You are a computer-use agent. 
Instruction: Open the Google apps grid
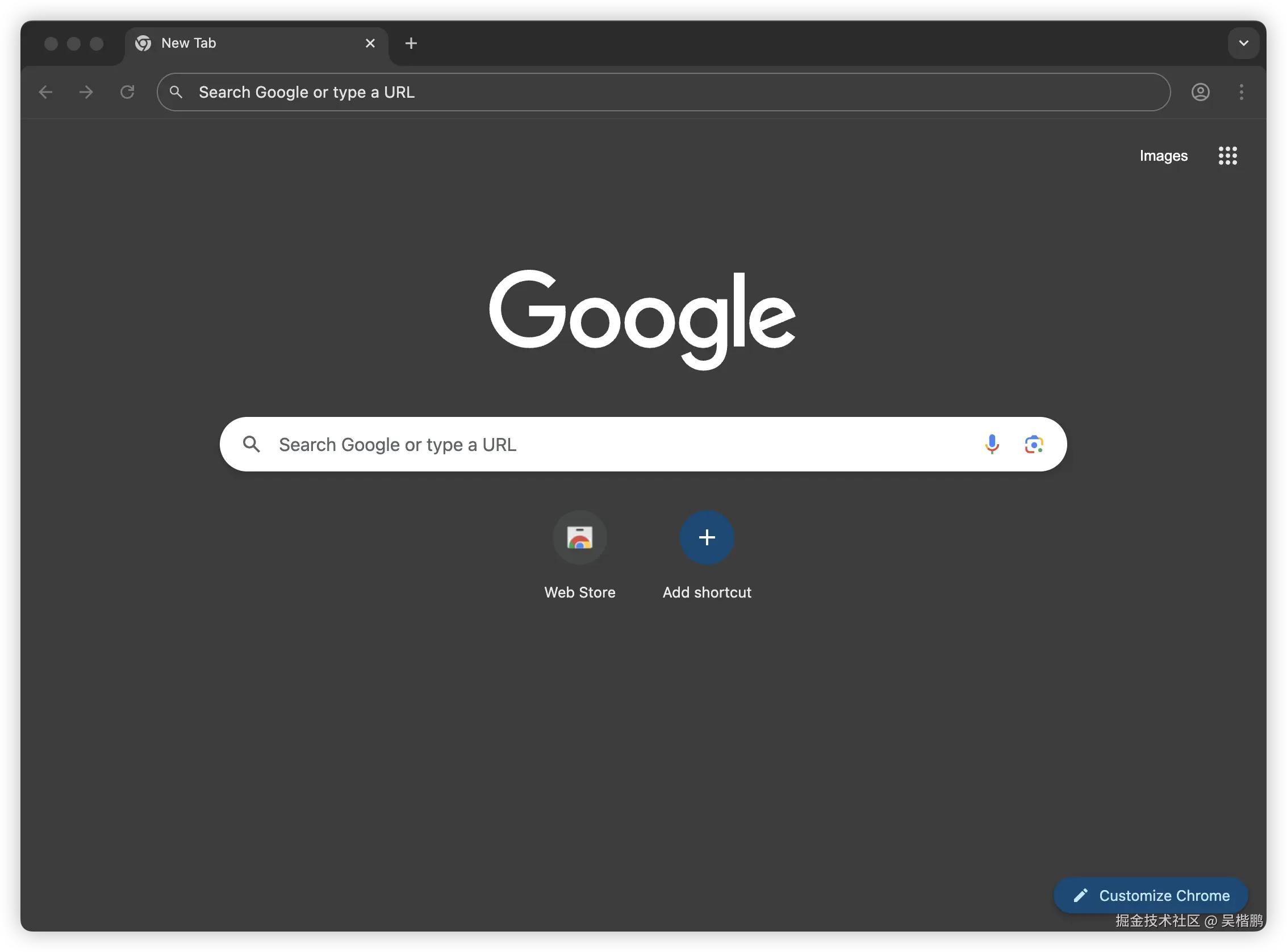(x=1227, y=156)
